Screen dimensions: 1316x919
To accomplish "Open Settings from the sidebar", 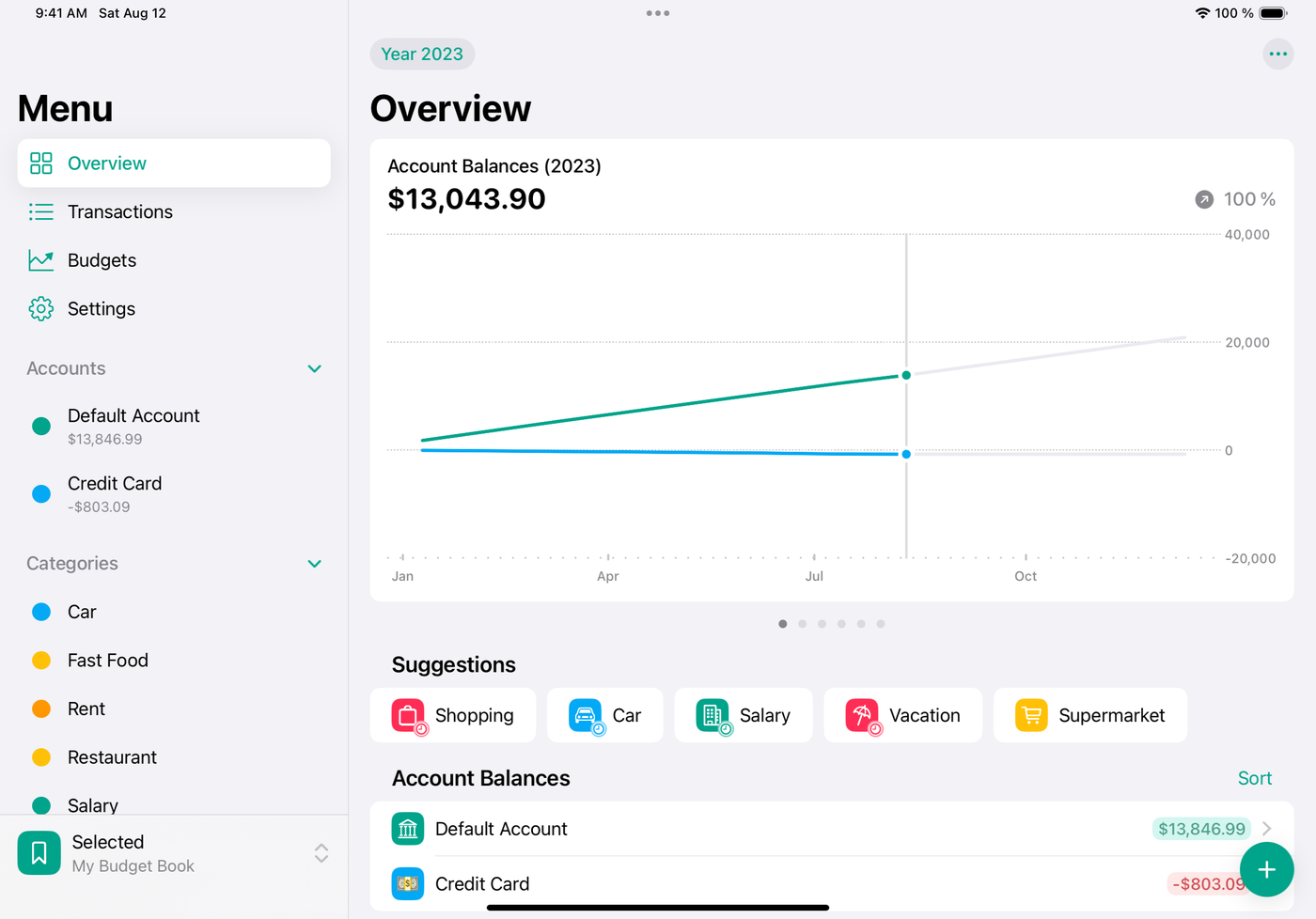I will pos(101,309).
